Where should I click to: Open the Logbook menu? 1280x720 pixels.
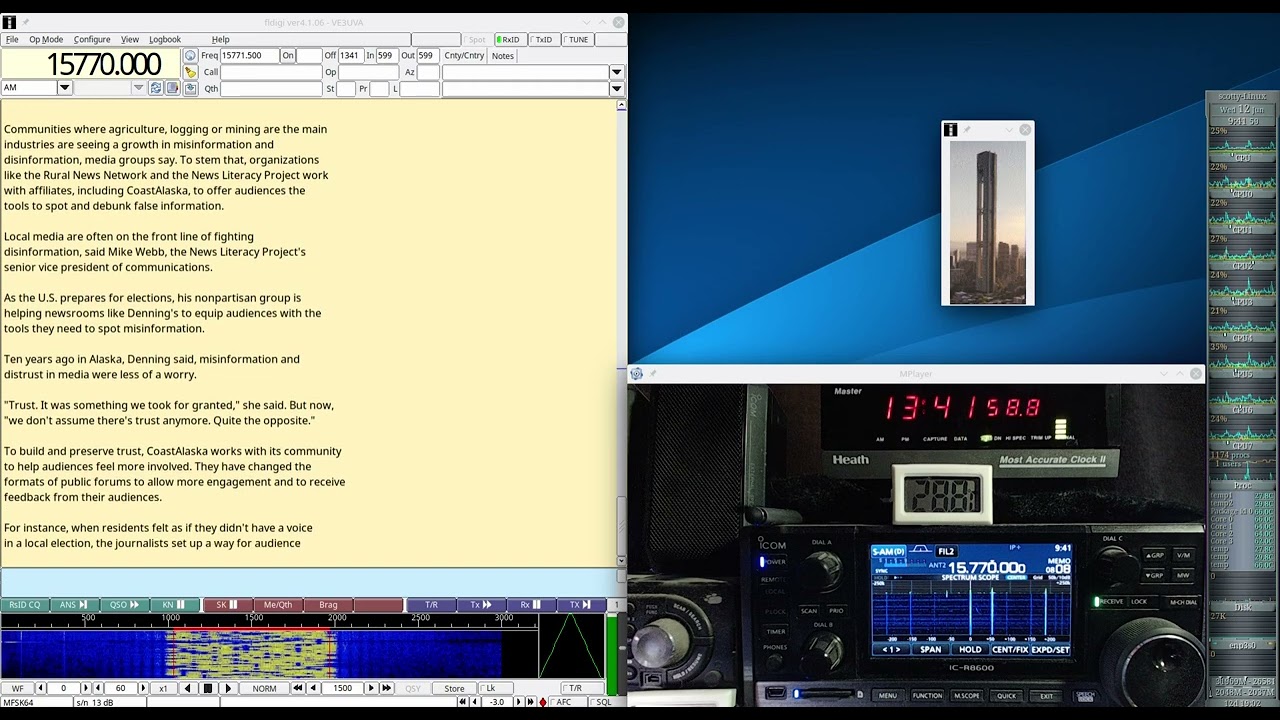pos(165,40)
